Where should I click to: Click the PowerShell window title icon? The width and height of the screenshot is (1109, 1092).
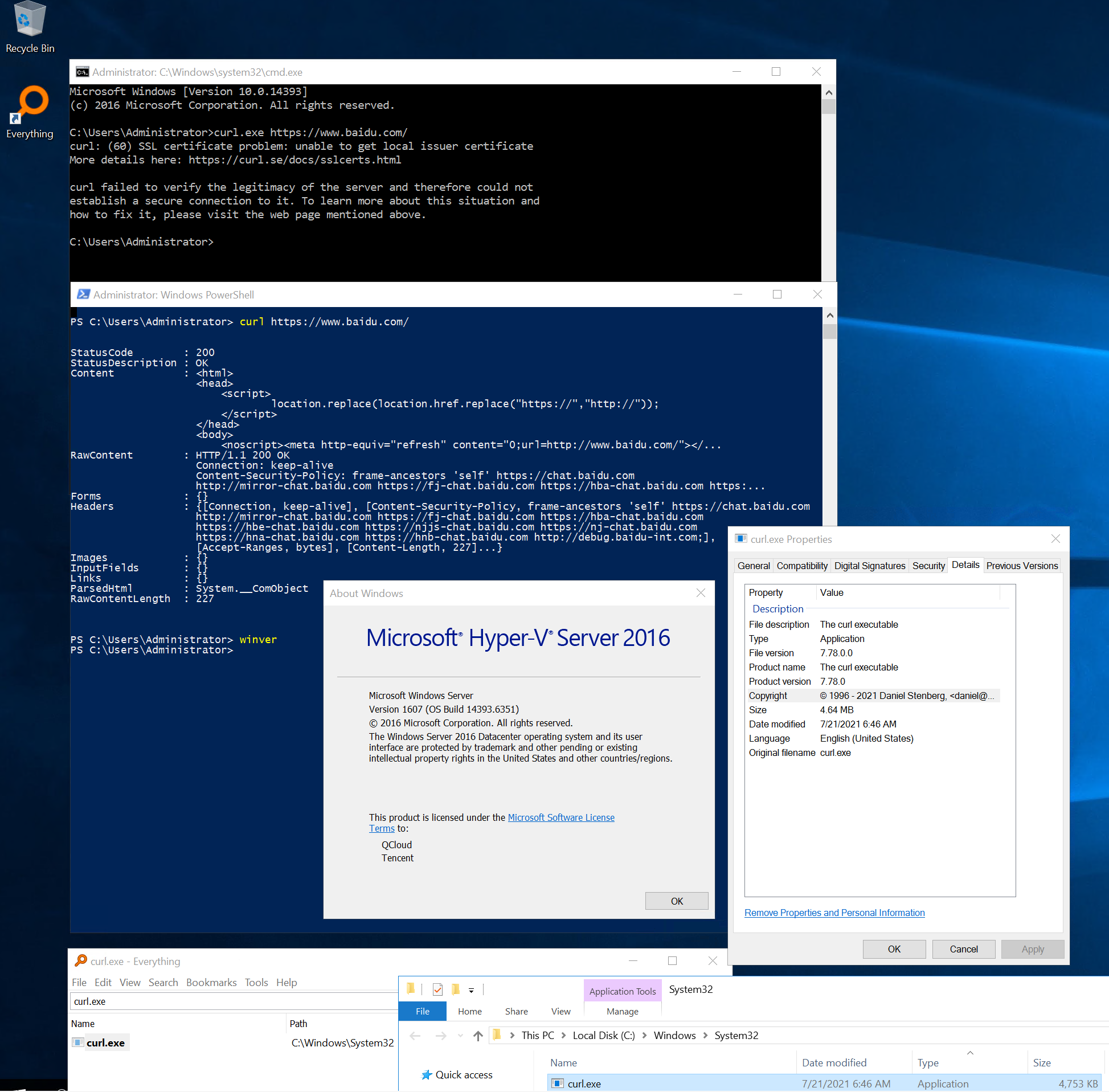pos(83,295)
